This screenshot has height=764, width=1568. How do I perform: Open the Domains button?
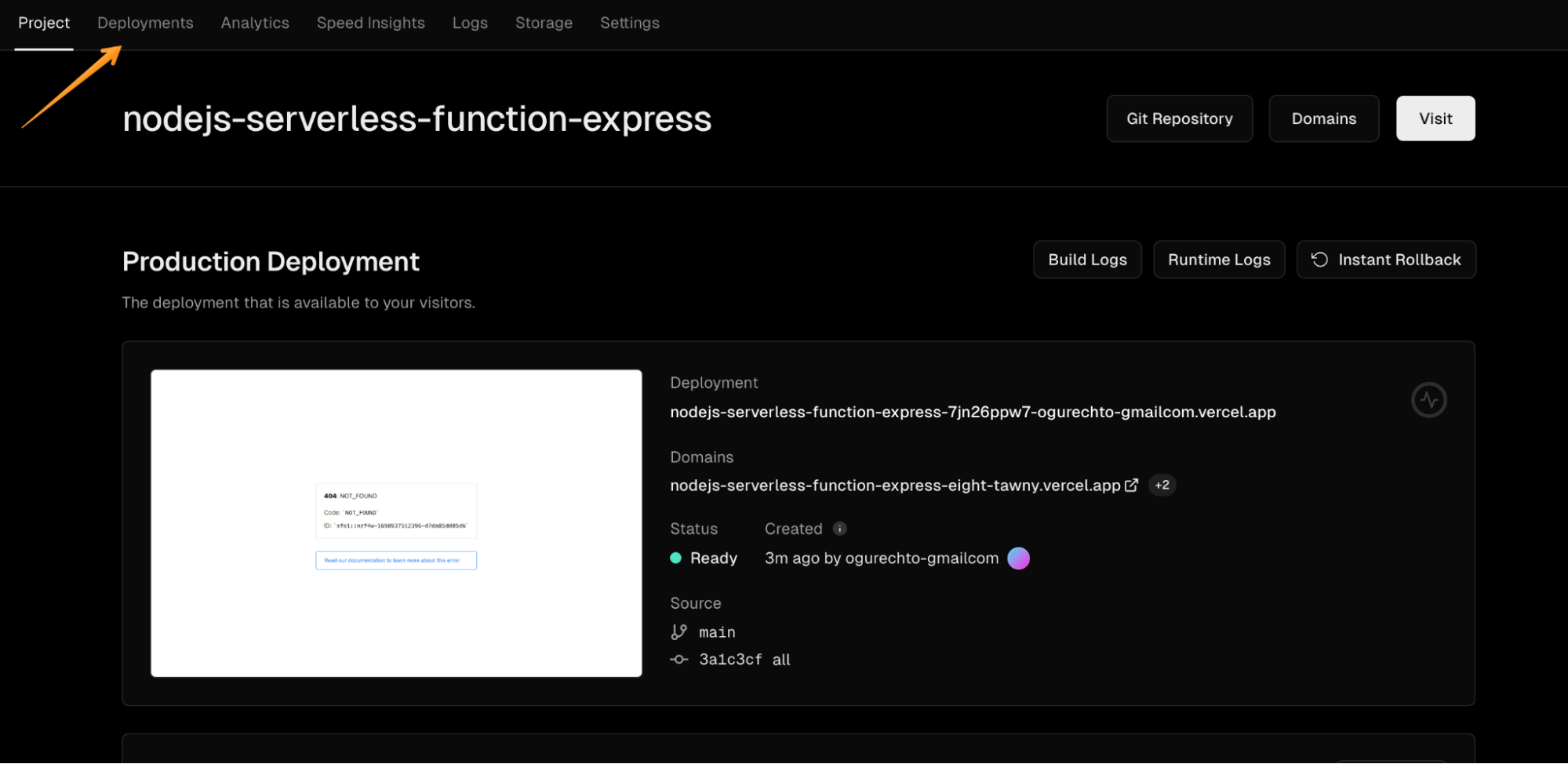[x=1323, y=118]
